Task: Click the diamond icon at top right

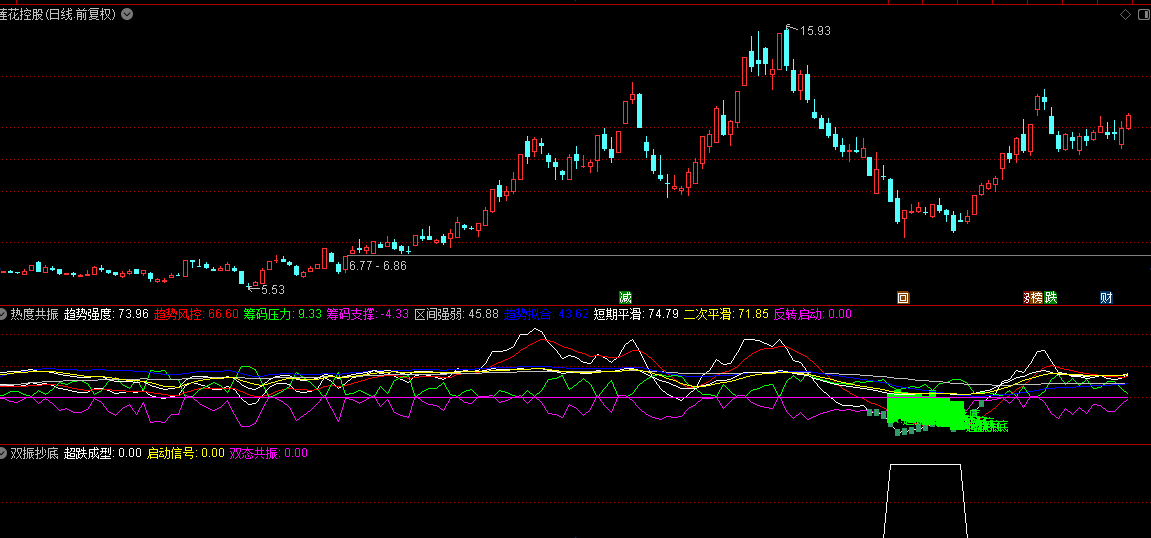Action: 1125,14
